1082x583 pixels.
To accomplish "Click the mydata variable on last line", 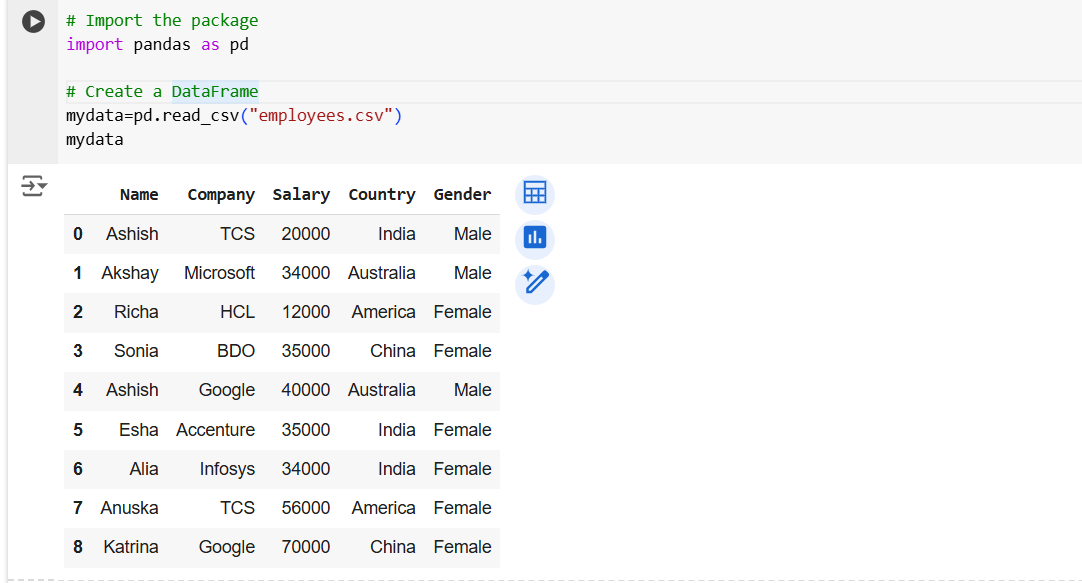I will tap(93, 139).
